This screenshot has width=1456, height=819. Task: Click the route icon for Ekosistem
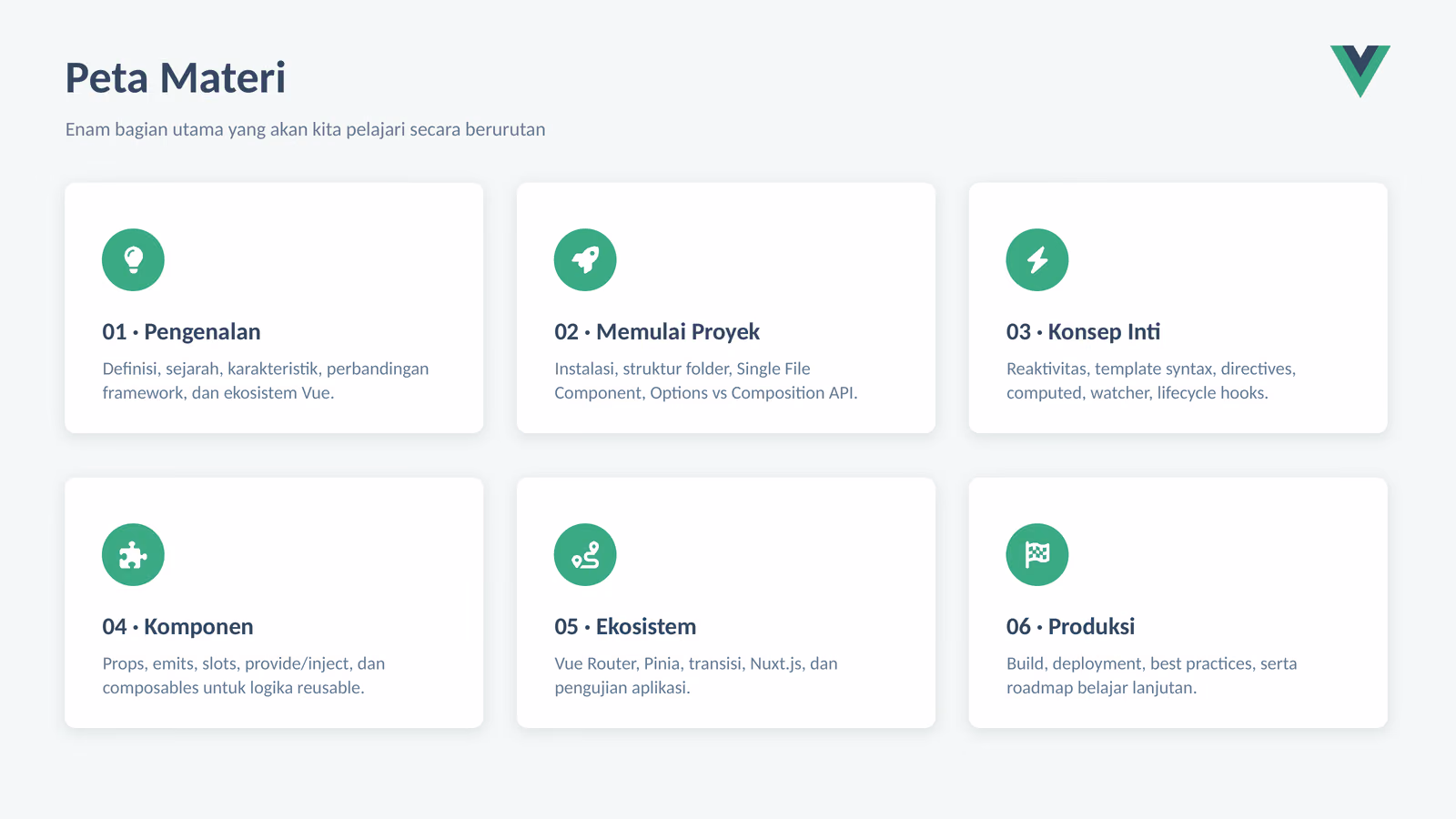585,554
